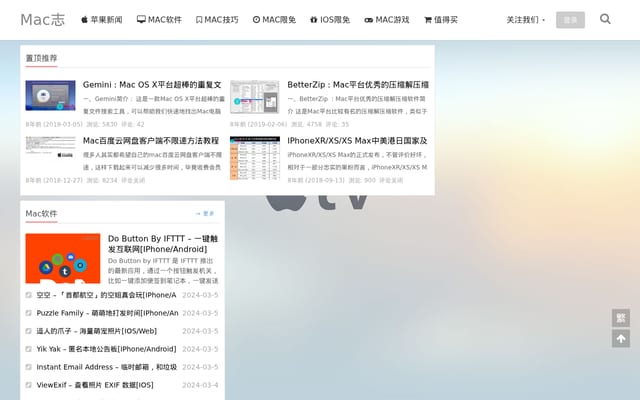Viewport: 640px width, 400px height.
Task: Click the icon before Puzzle Family
Action: pyautogui.click(x=29, y=313)
